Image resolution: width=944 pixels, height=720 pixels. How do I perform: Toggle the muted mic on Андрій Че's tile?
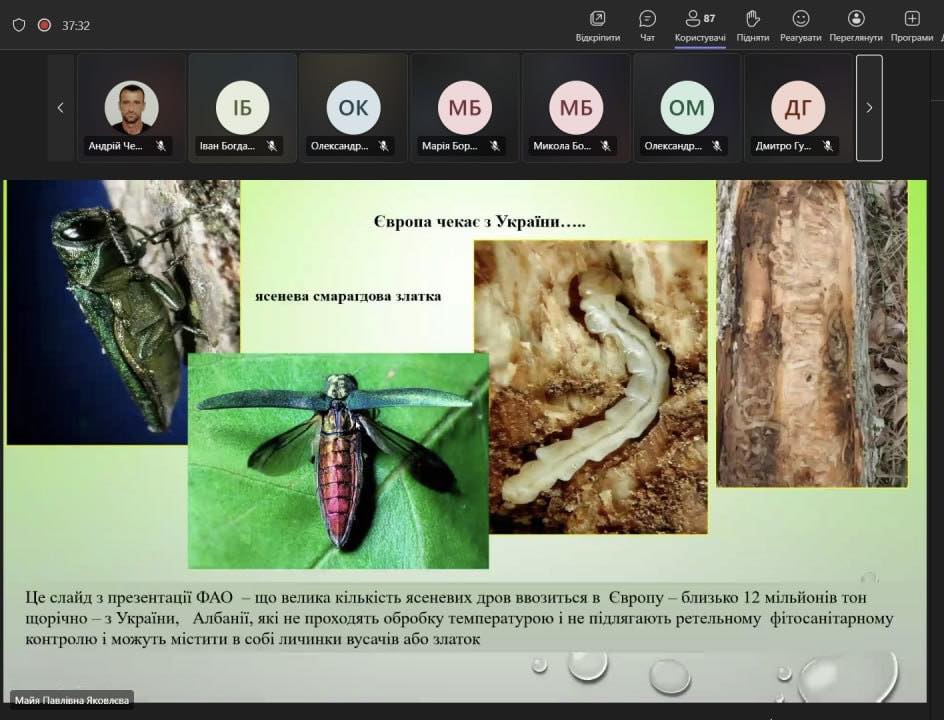160,146
